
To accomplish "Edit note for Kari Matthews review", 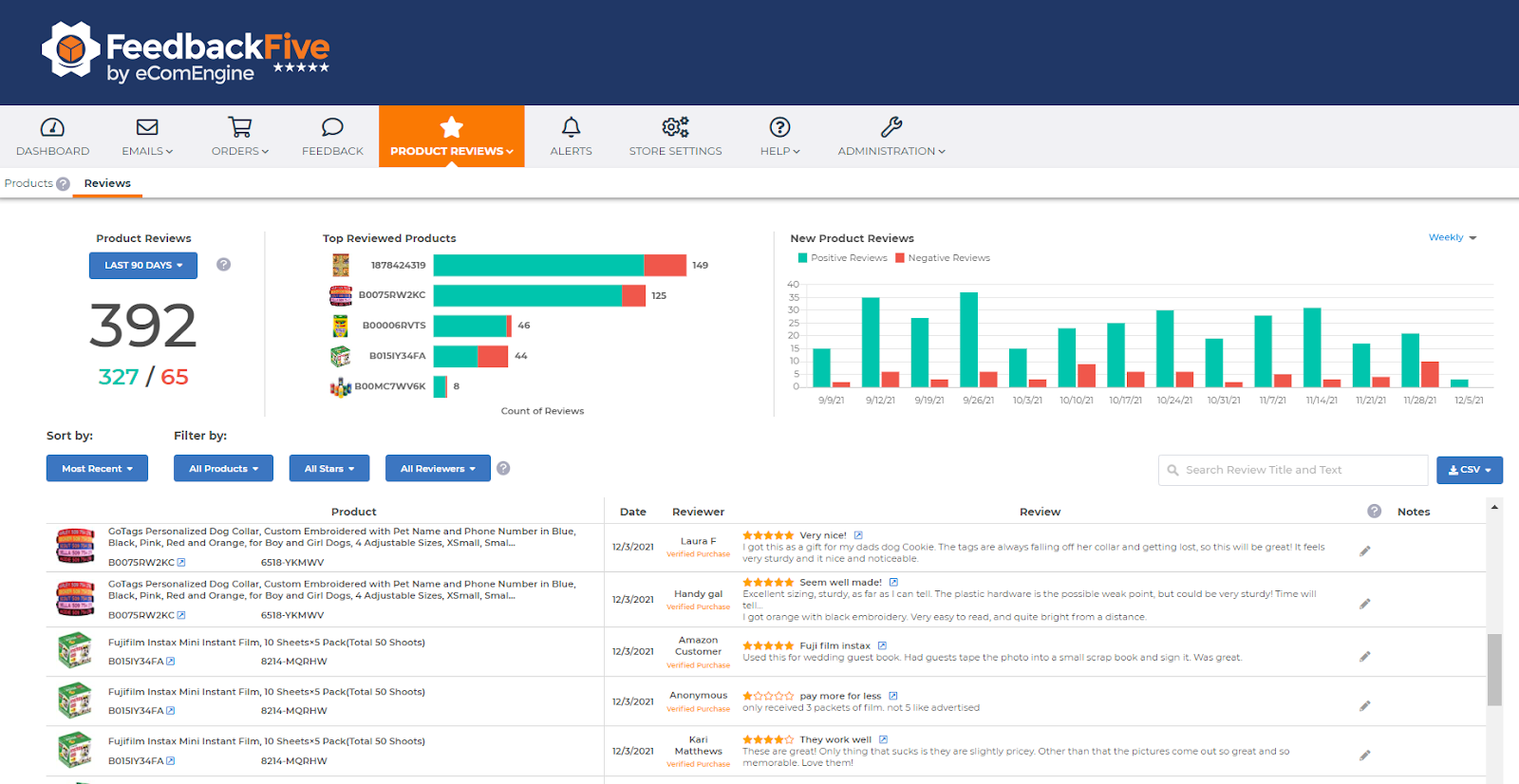I will (1365, 756).
